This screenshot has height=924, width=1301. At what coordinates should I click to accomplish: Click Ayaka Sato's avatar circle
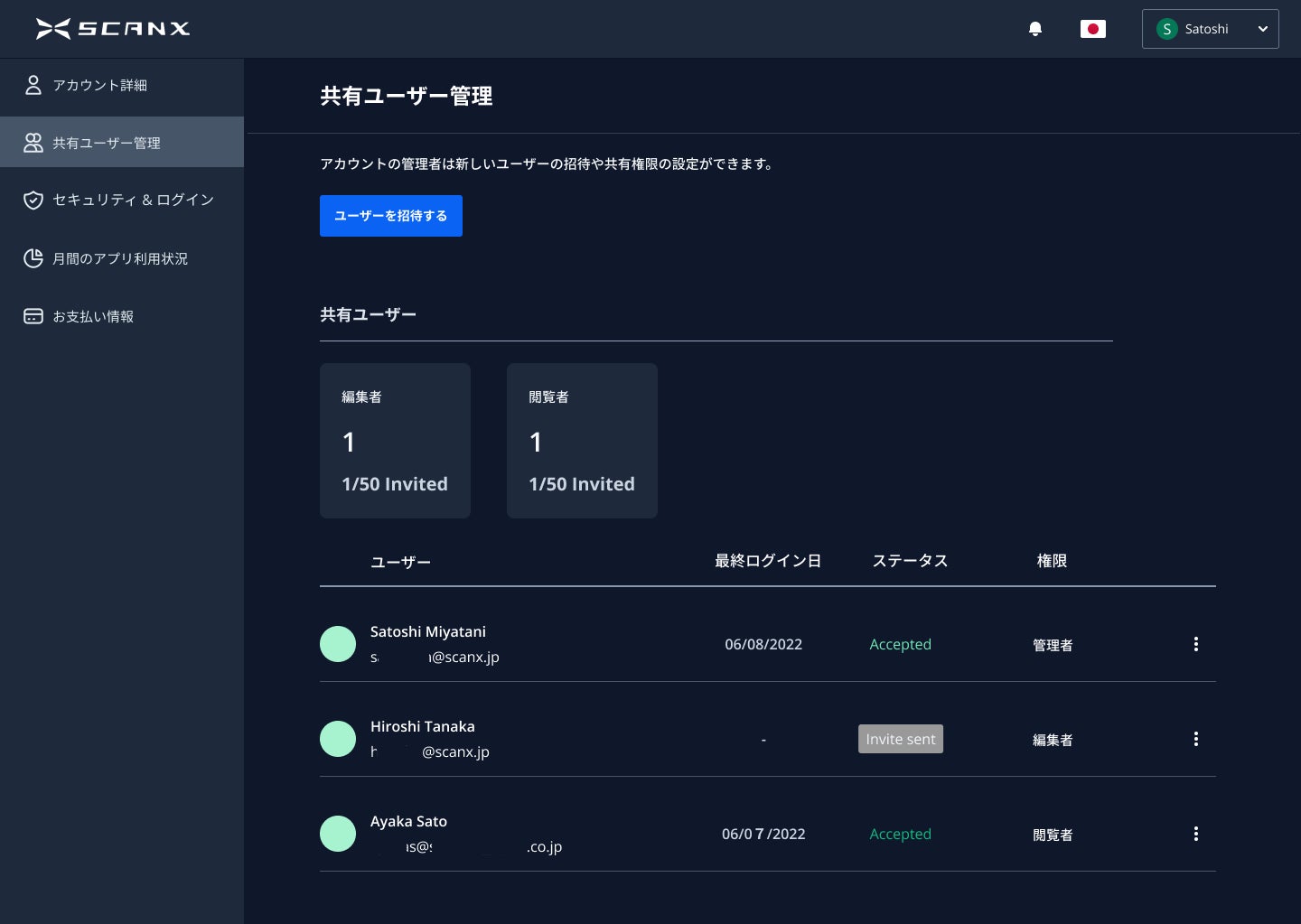[x=338, y=834]
